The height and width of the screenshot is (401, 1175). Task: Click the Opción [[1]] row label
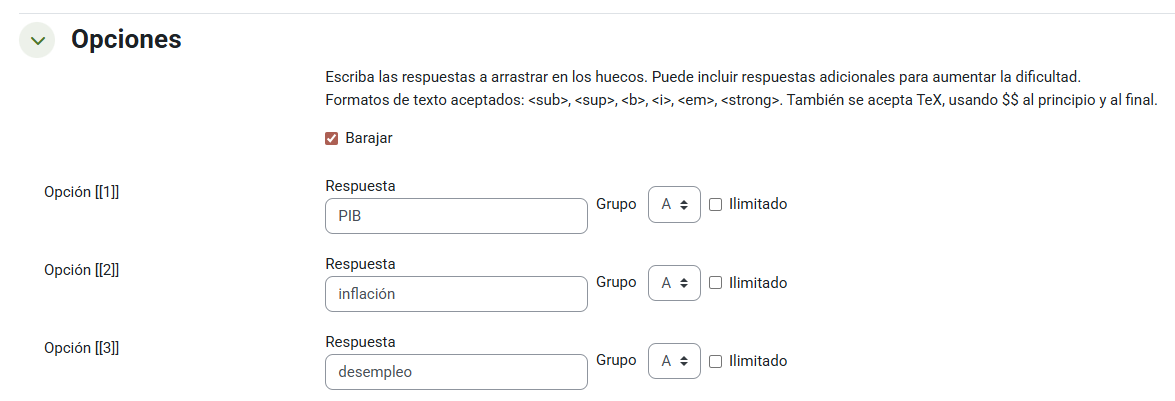tap(82, 192)
